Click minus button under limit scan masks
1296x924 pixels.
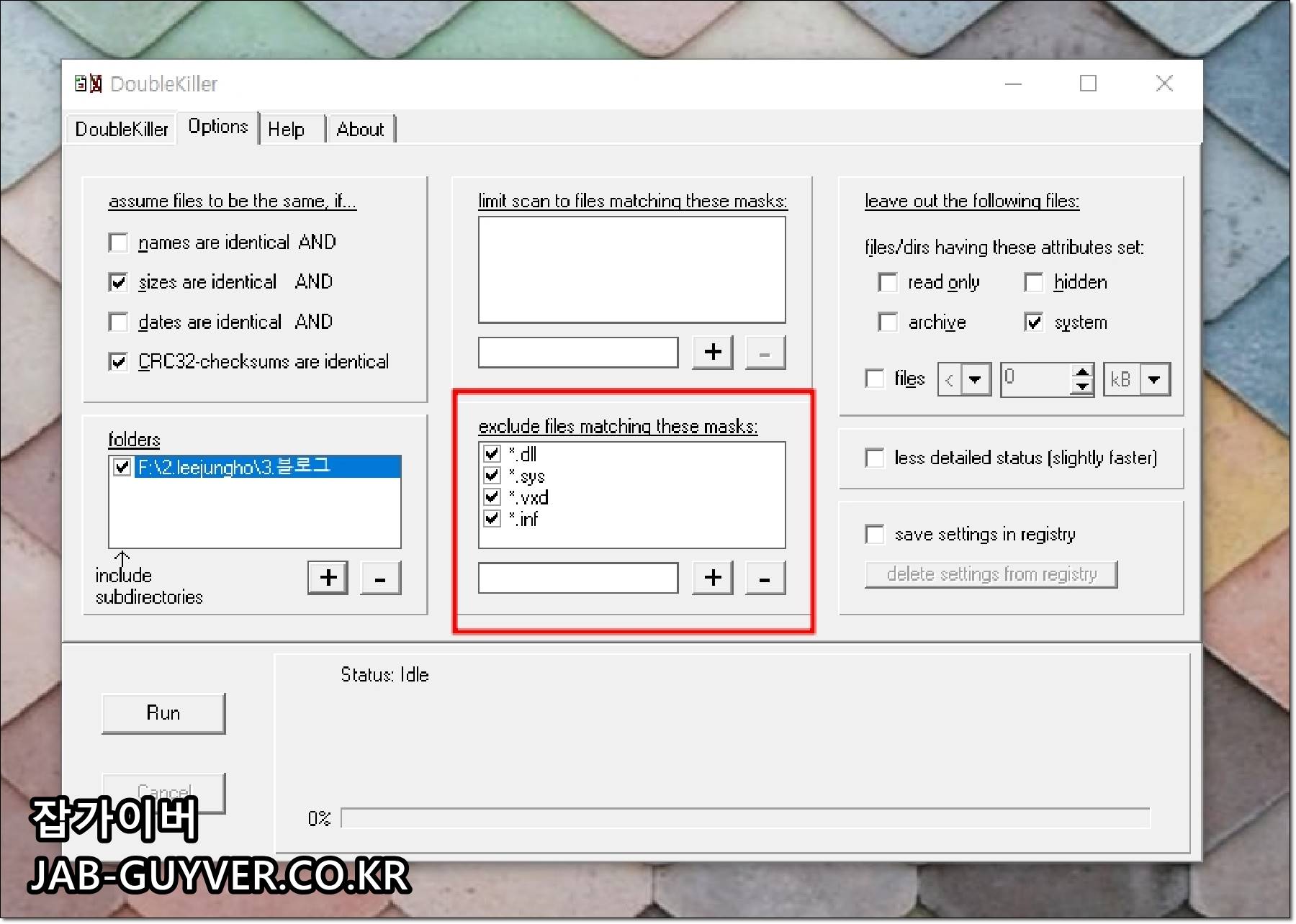[x=765, y=353]
